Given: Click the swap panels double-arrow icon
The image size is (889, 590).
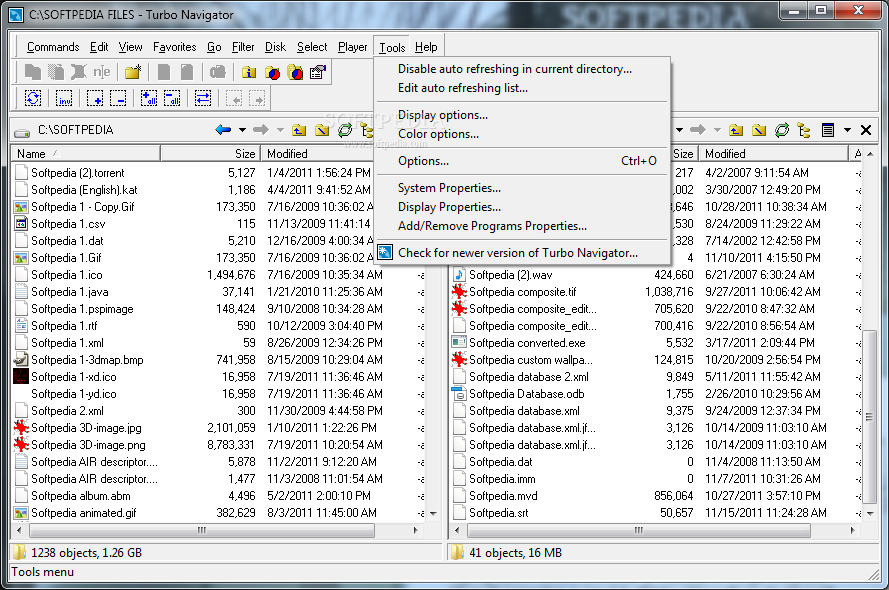Looking at the screenshot, I should click(202, 98).
